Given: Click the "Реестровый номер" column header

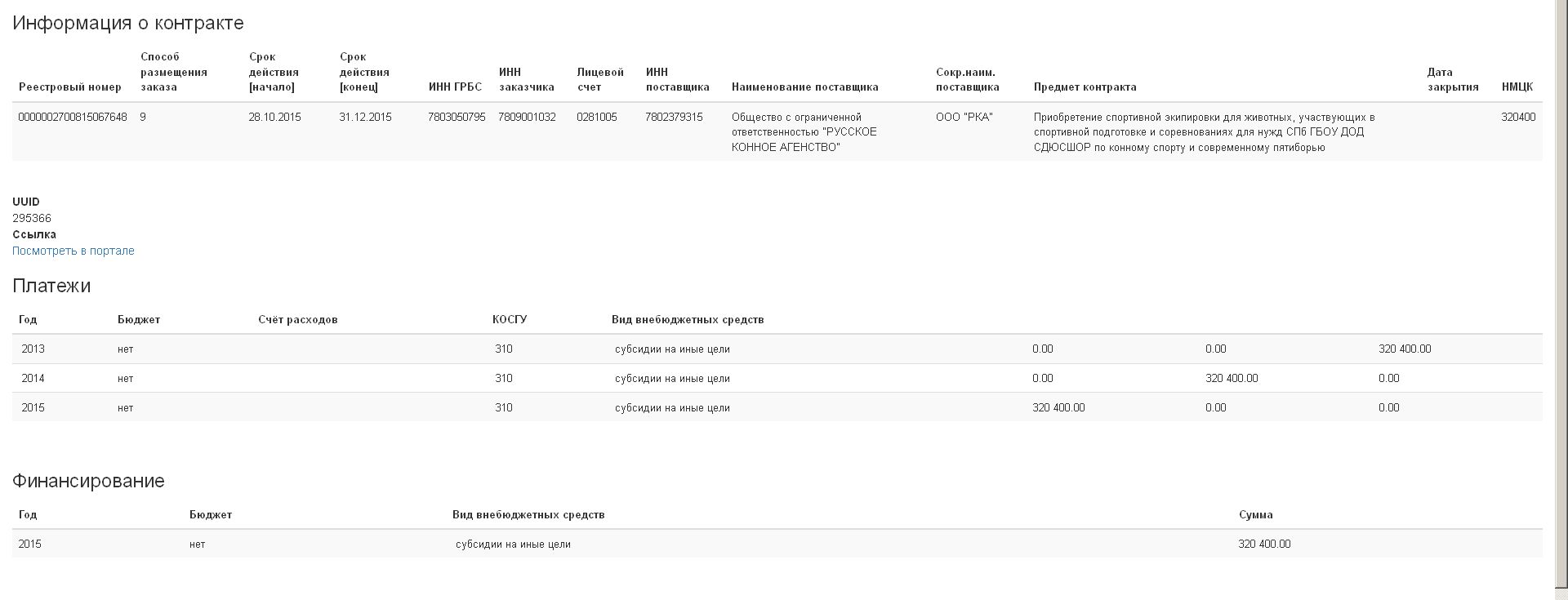Looking at the screenshot, I should (70, 87).
